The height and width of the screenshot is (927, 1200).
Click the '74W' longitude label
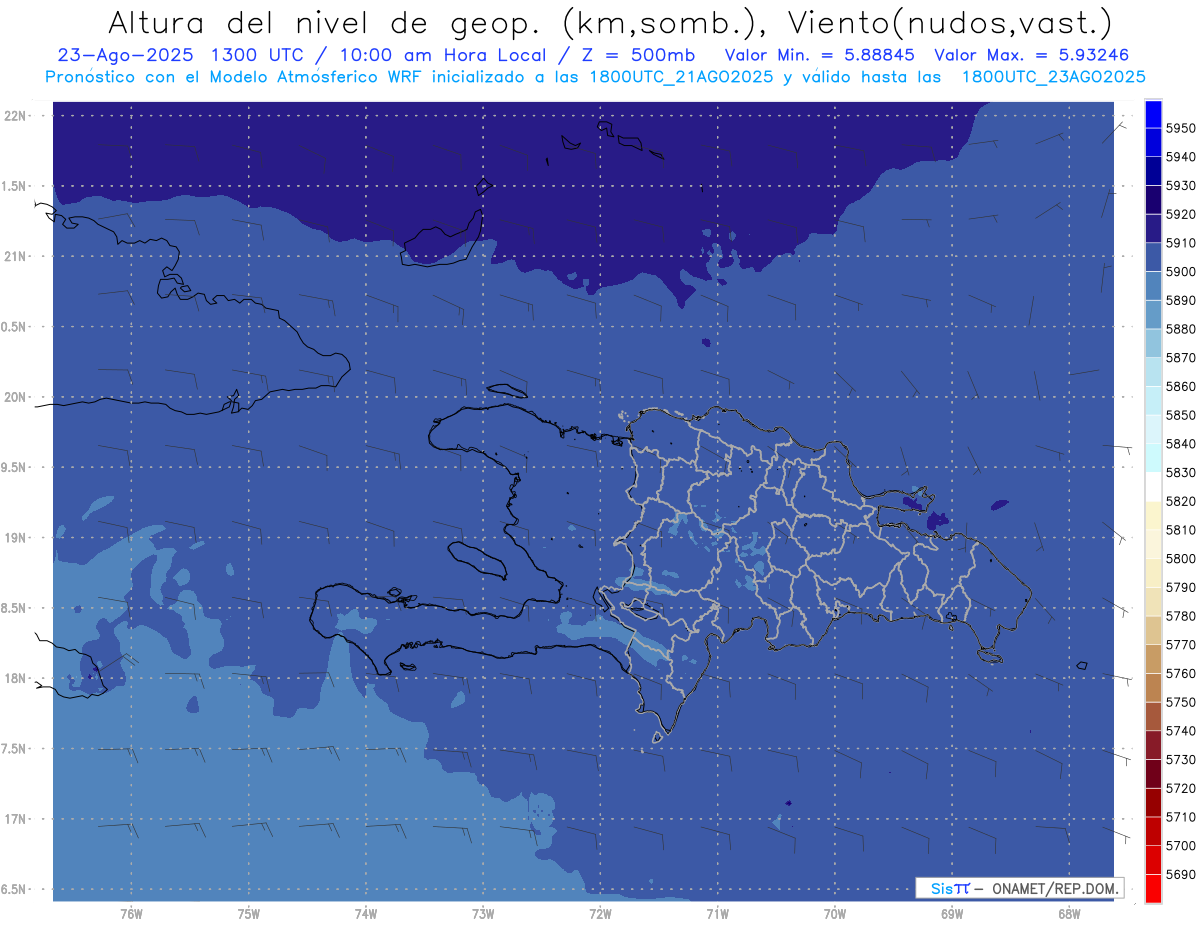coord(366,913)
